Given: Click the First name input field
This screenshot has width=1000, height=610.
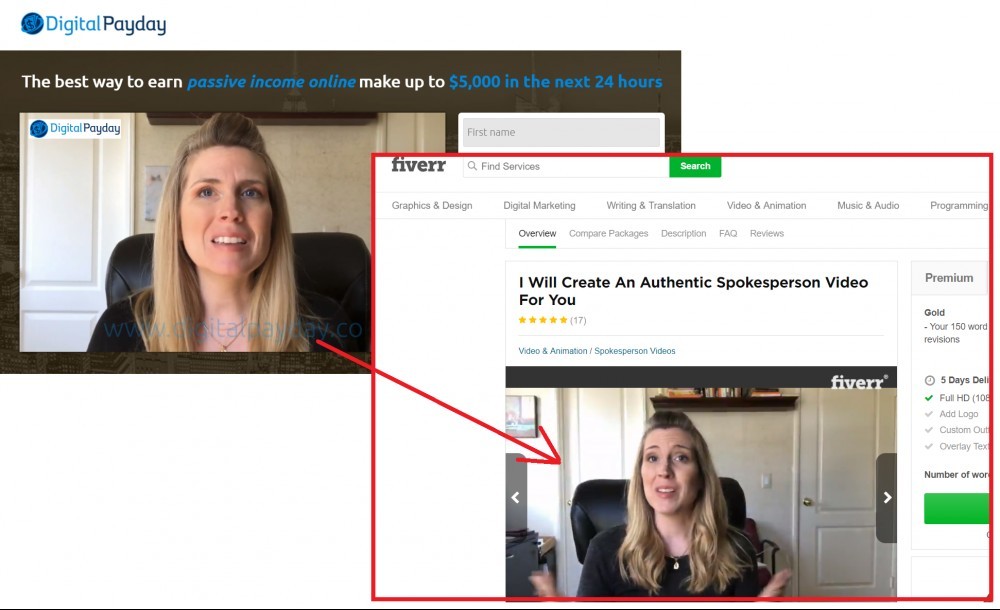Looking at the screenshot, I should [561, 132].
